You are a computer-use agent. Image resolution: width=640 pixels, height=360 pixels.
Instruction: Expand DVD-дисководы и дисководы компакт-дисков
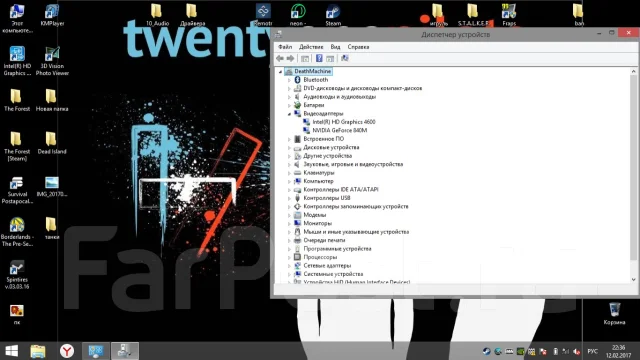(289, 89)
